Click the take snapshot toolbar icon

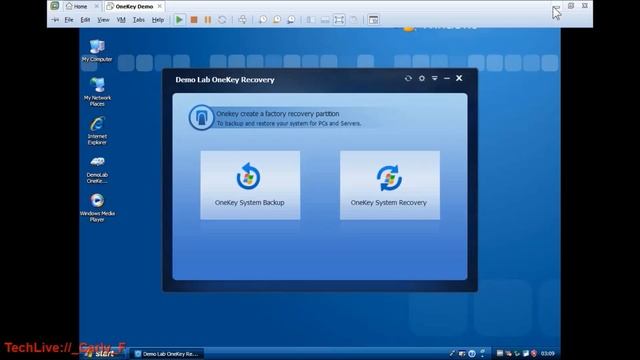click(263, 20)
